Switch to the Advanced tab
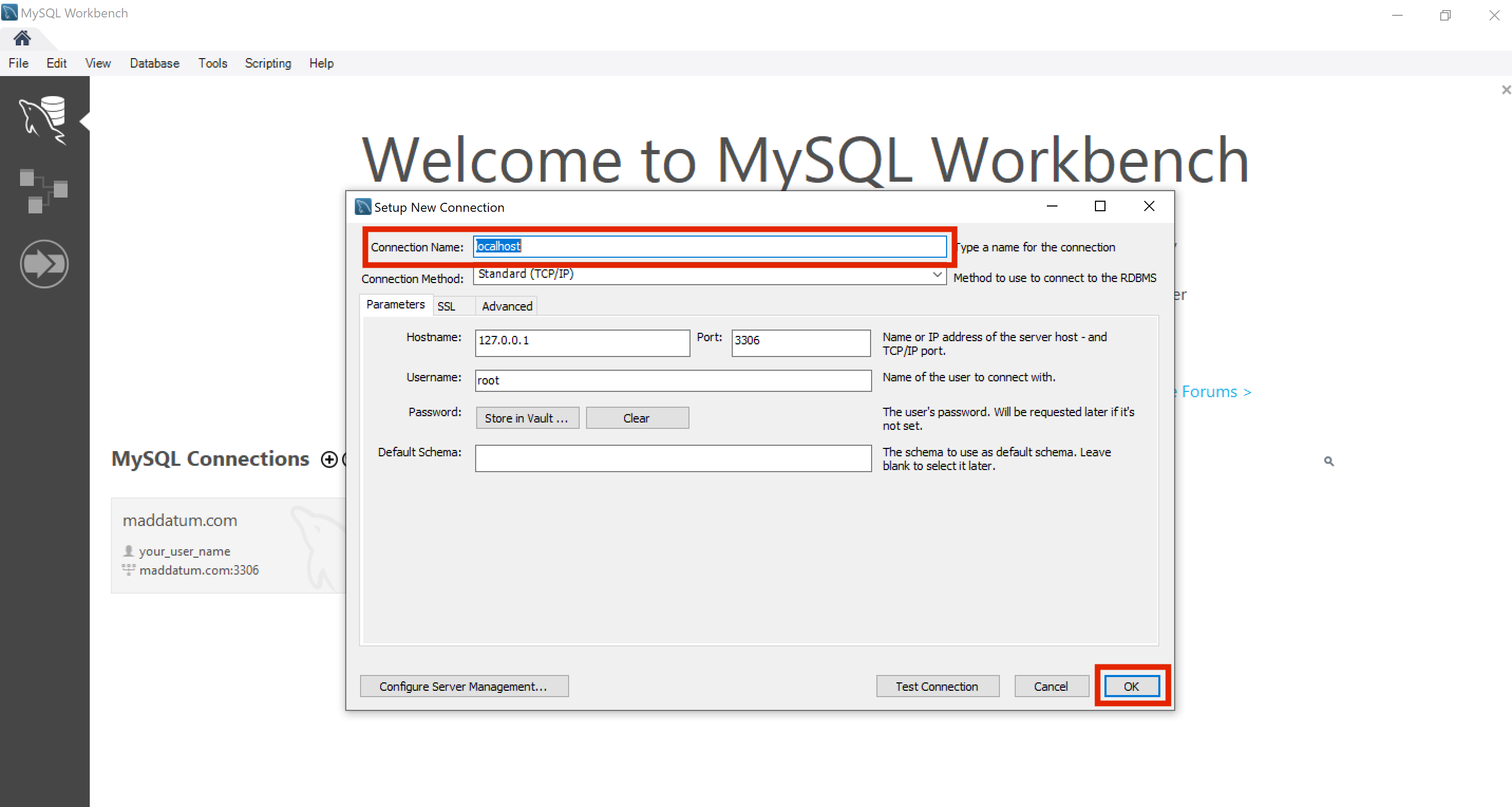Viewport: 1512px width, 807px height. pyautogui.click(x=506, y=306)
